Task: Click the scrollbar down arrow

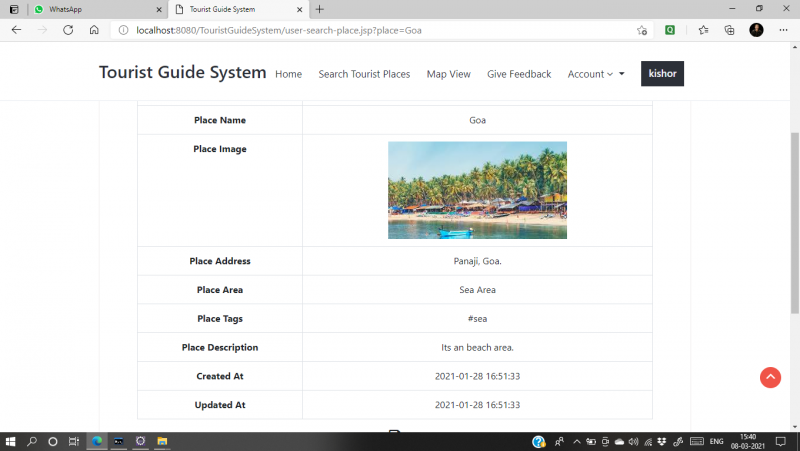Action: click(x=795, y=427)
